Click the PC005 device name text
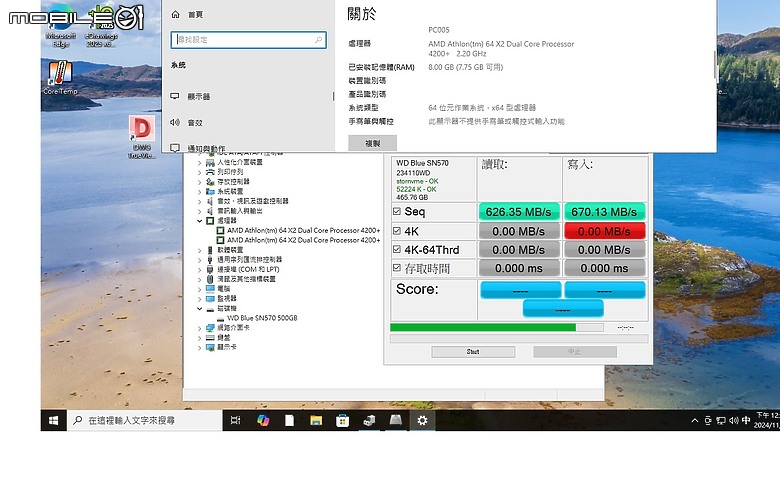This screenshot has width=780, height=487. [439, 30]
